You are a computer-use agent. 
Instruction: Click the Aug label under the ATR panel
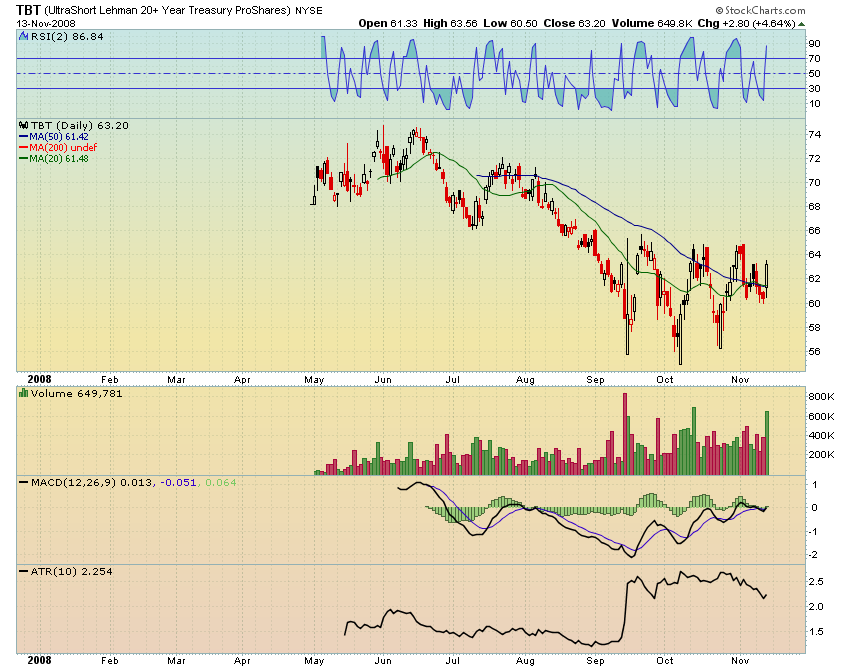point(525,660)
